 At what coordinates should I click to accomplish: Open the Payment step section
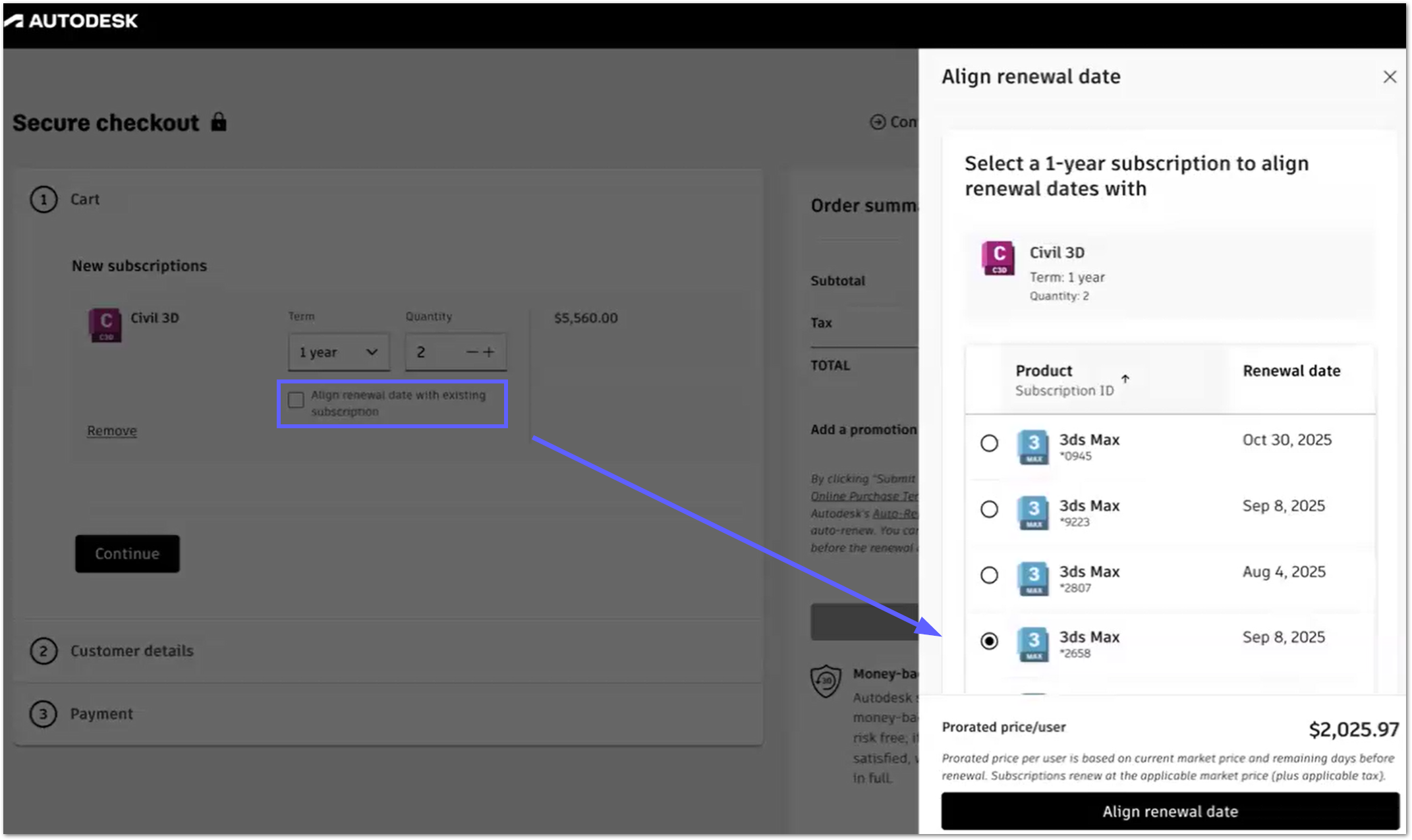click(101, 714)
